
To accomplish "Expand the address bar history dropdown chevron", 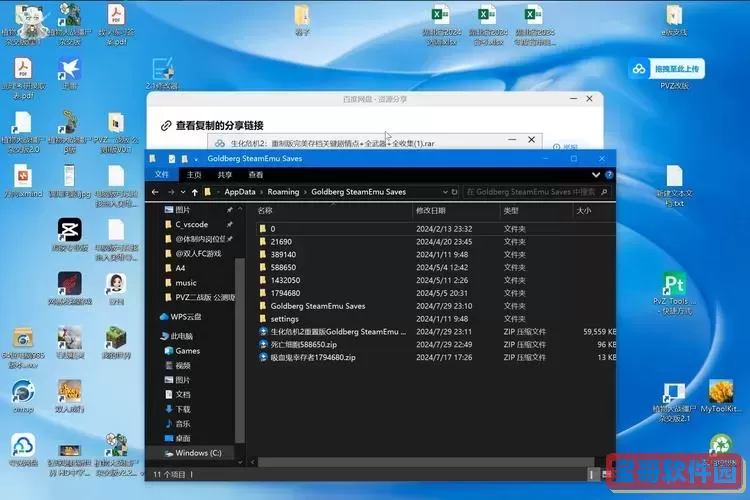I will pos(445,192).
